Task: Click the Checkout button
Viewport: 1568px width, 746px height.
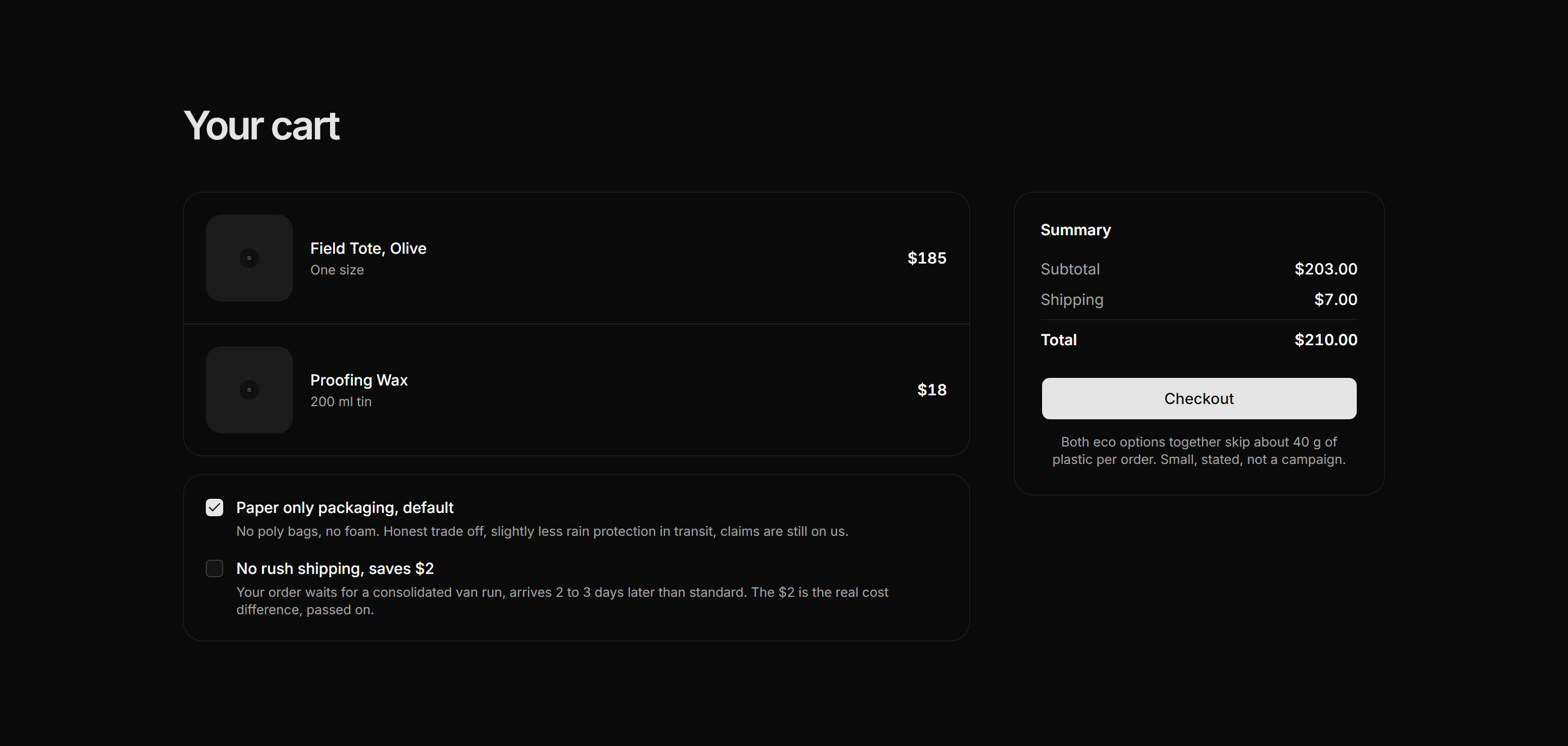Action: 1198,398
